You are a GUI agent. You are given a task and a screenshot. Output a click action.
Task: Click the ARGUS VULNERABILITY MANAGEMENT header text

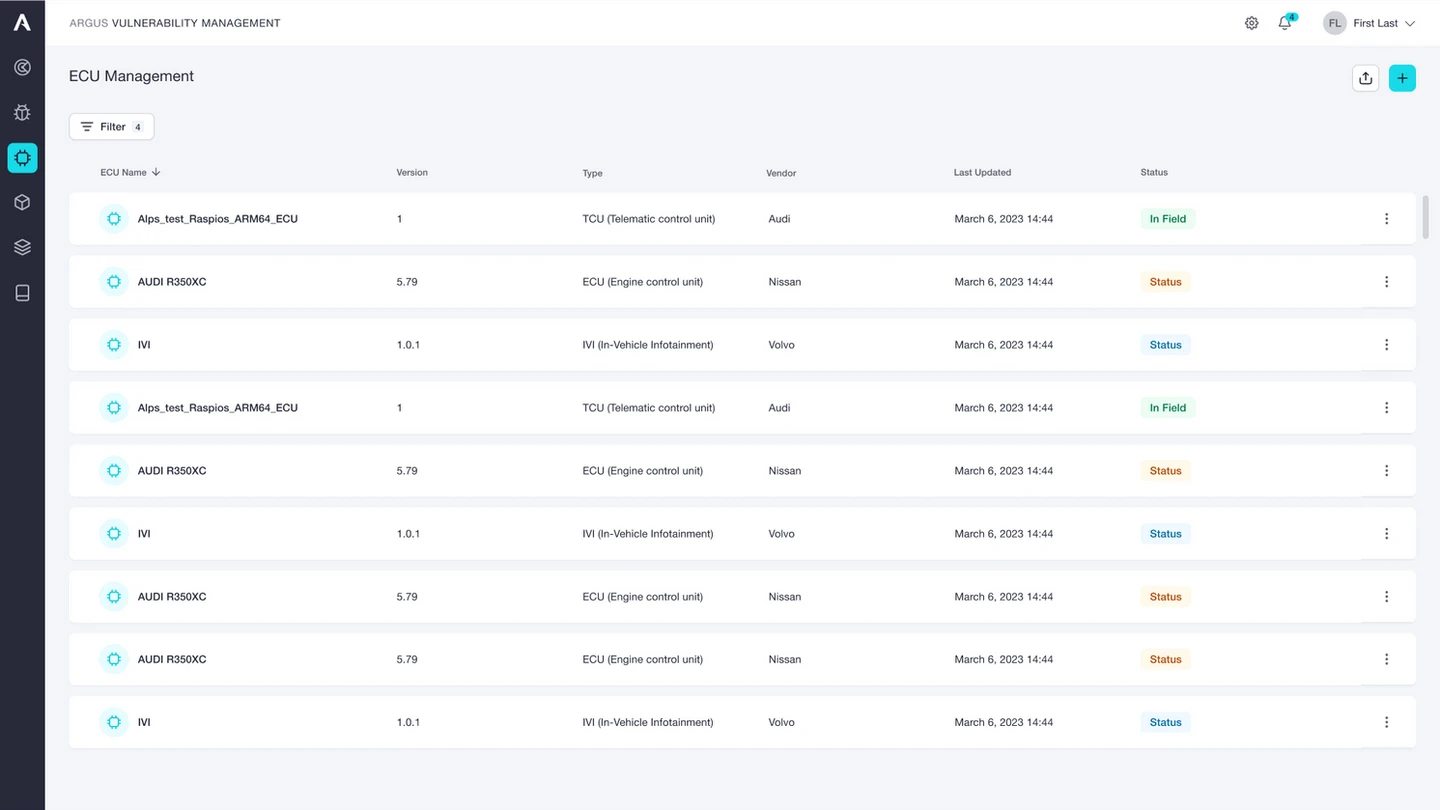pos(175,23)
